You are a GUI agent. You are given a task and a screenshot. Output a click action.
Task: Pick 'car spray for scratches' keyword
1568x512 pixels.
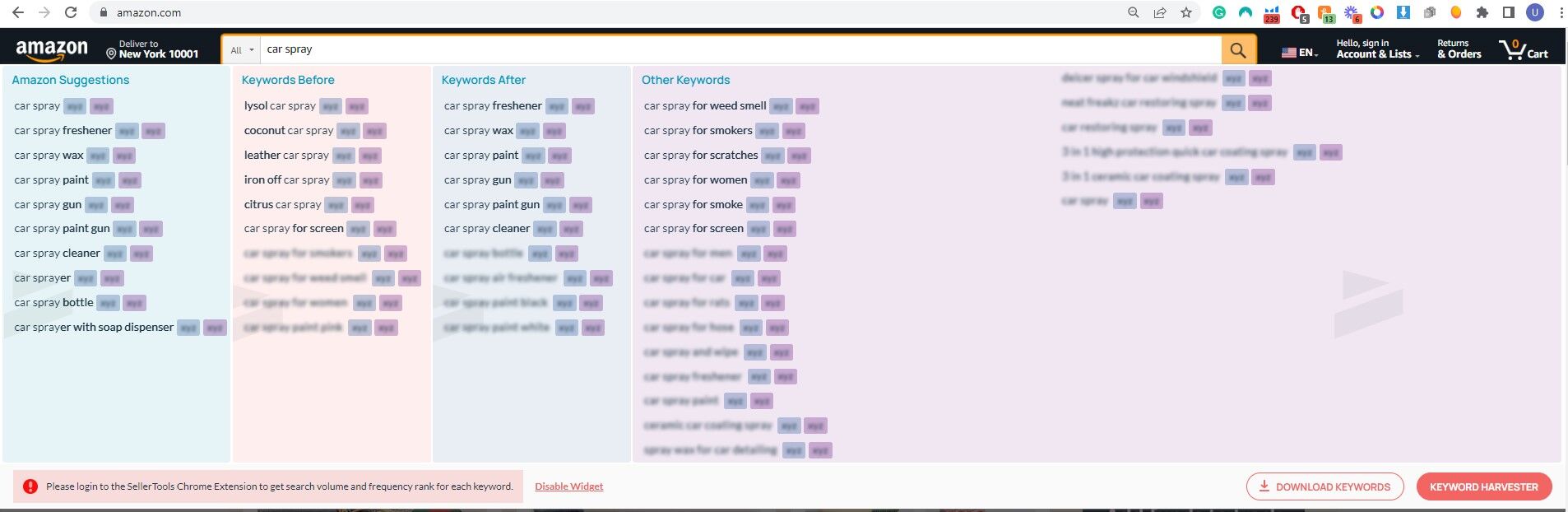pyautogui.click(x=701, y=155)
